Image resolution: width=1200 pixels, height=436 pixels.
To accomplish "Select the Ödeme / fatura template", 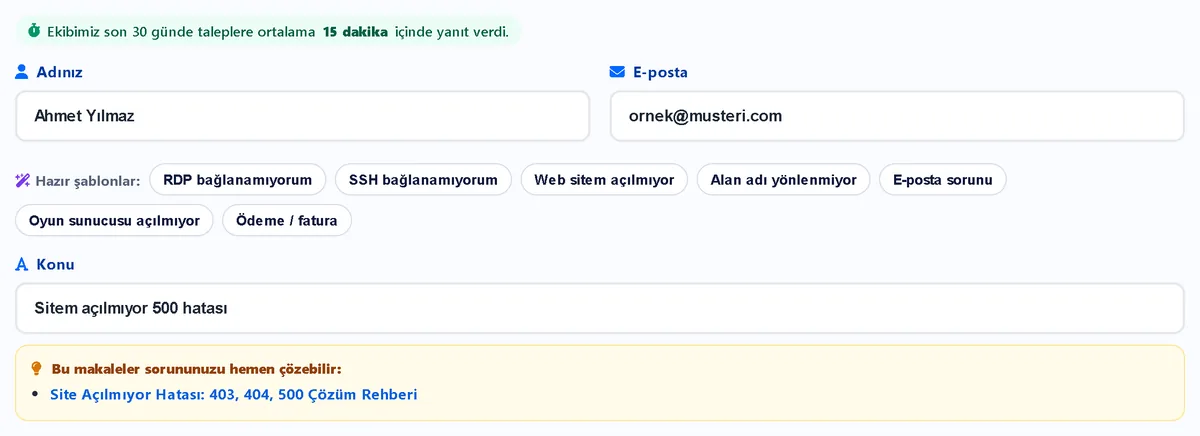I will tap(287, 220).
